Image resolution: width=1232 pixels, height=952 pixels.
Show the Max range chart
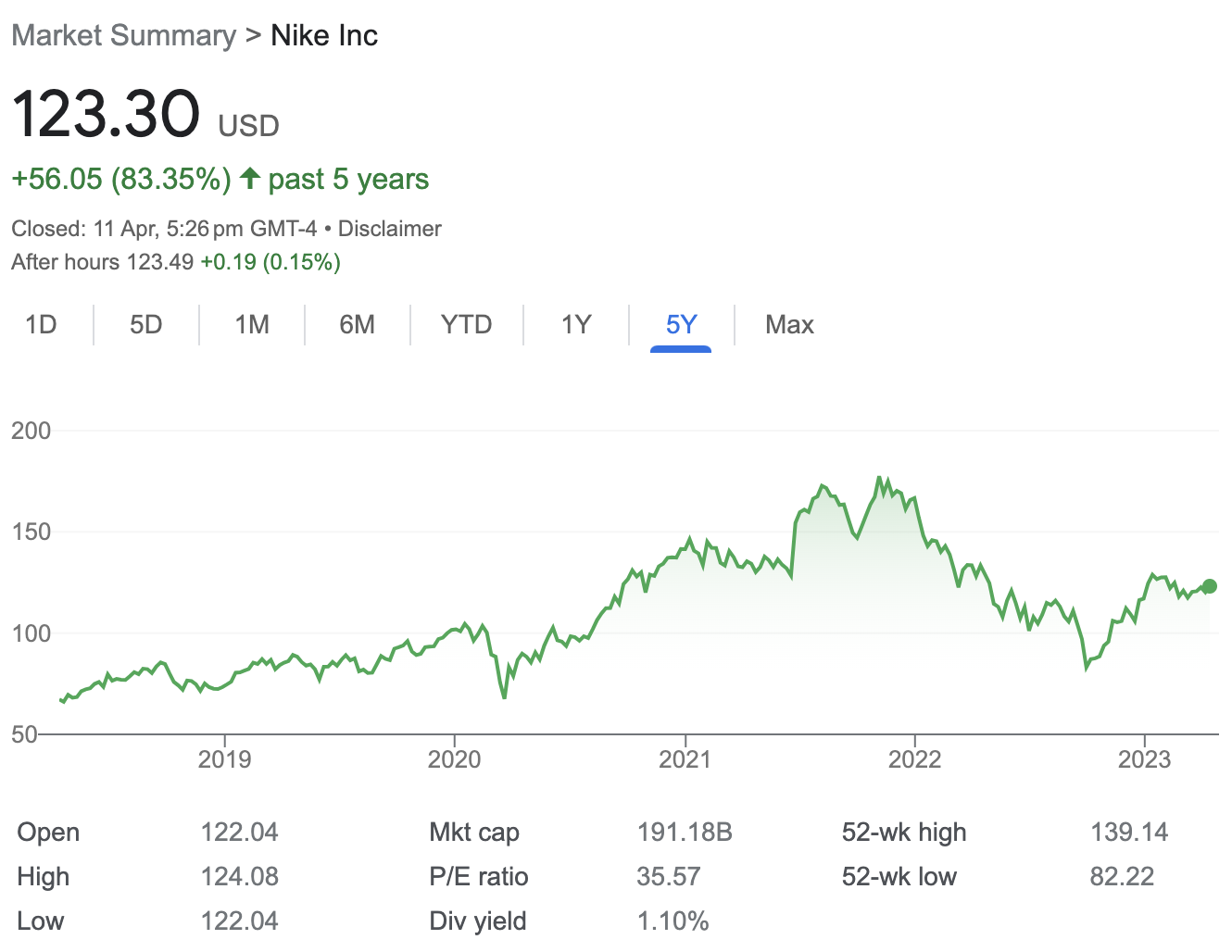[789, 325]
